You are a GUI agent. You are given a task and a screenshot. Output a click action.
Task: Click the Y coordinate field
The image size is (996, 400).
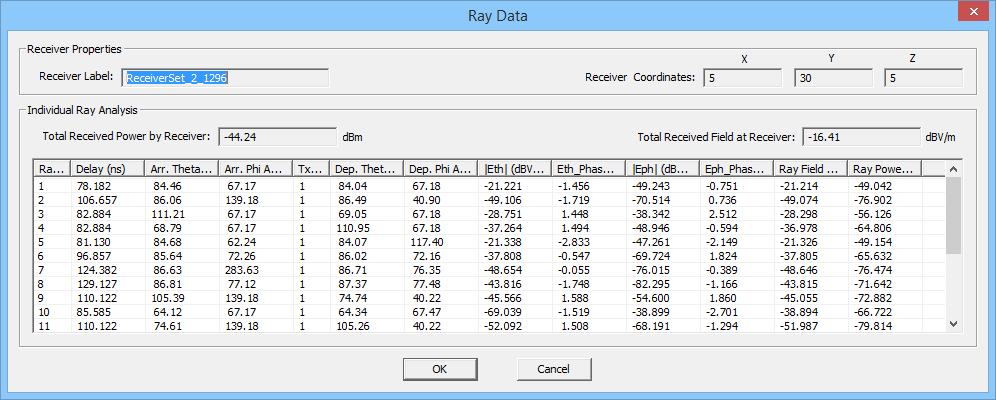[x=833, y=77]
